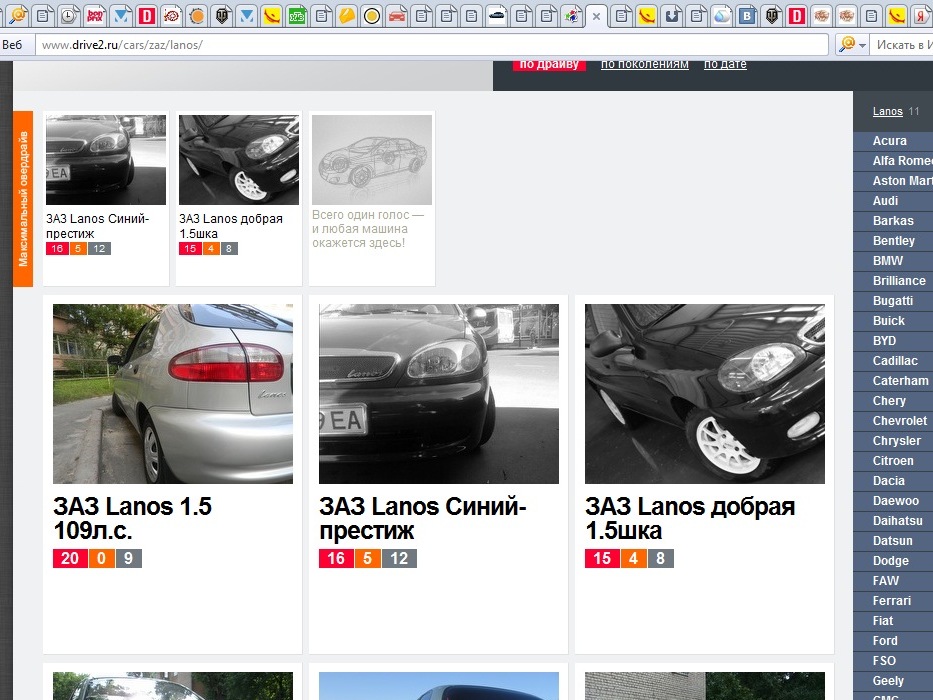
Task: Click the 'Искать в' search field
Action: point(902,45)
